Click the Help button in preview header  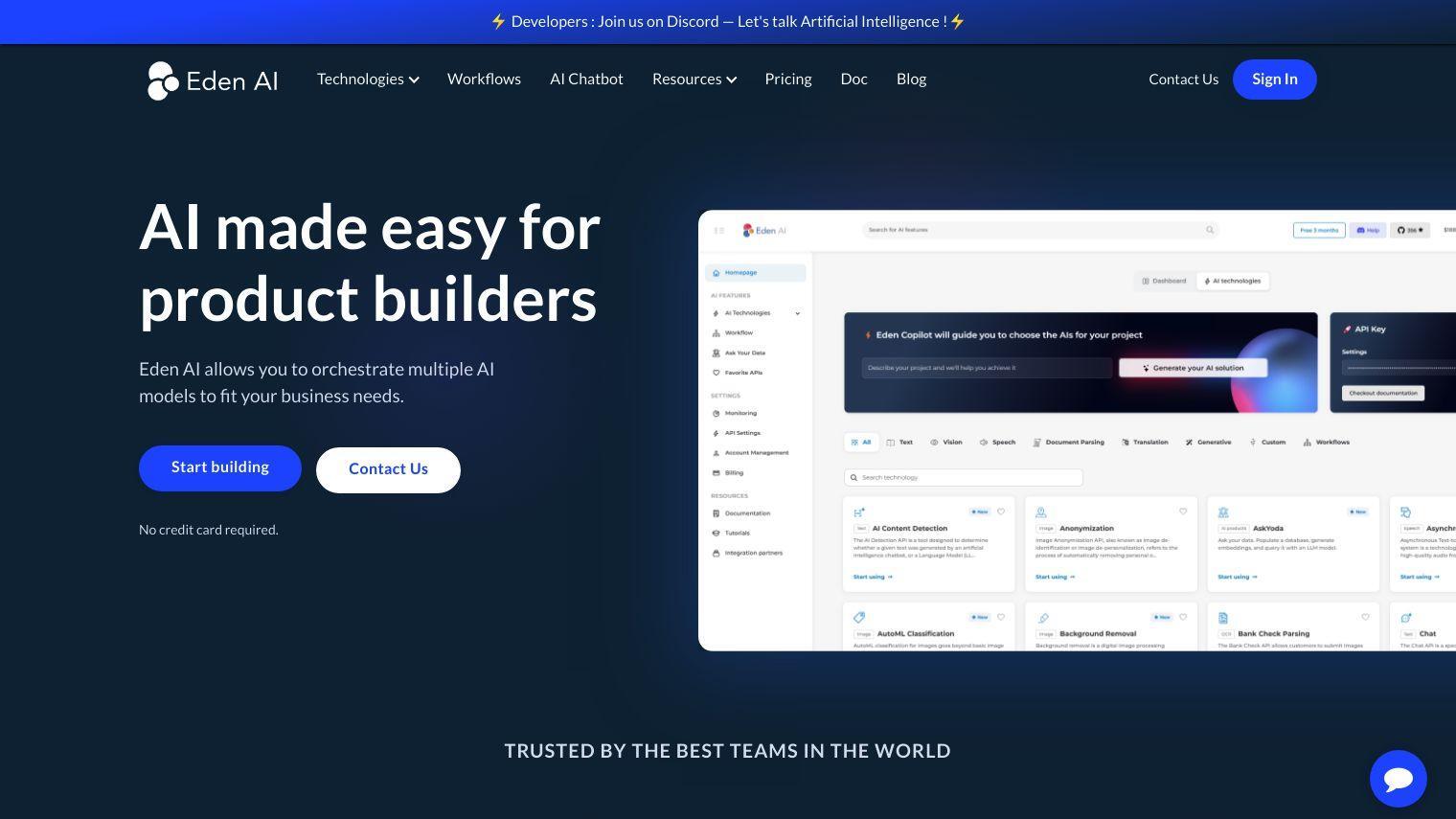click(x=1368, y=230)
